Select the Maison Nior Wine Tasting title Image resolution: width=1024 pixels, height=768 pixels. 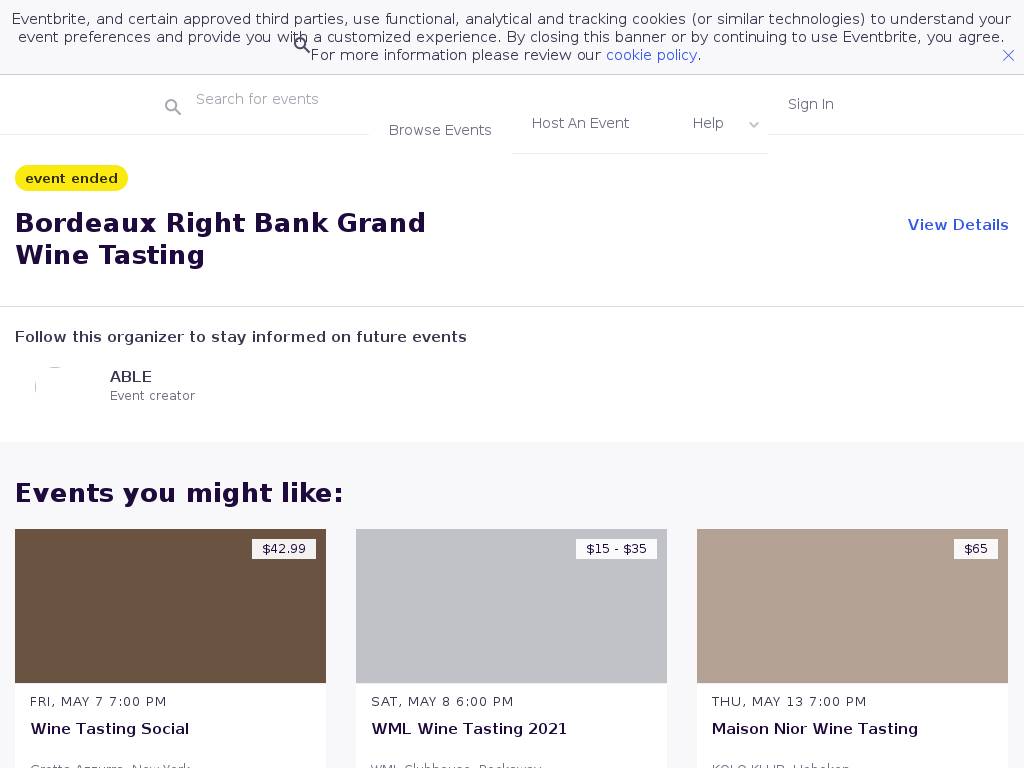click(x=814, y=729)
